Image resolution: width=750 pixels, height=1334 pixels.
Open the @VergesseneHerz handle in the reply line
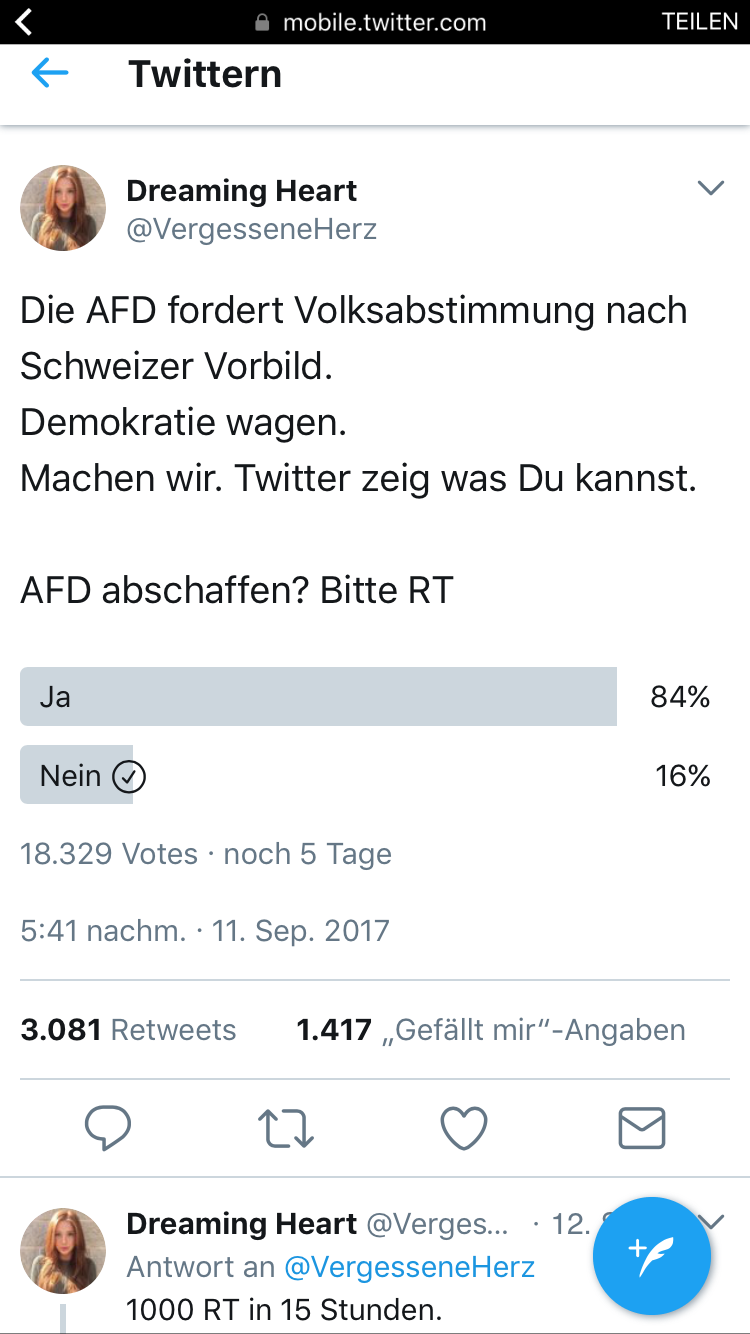[x=410, y=1267]
